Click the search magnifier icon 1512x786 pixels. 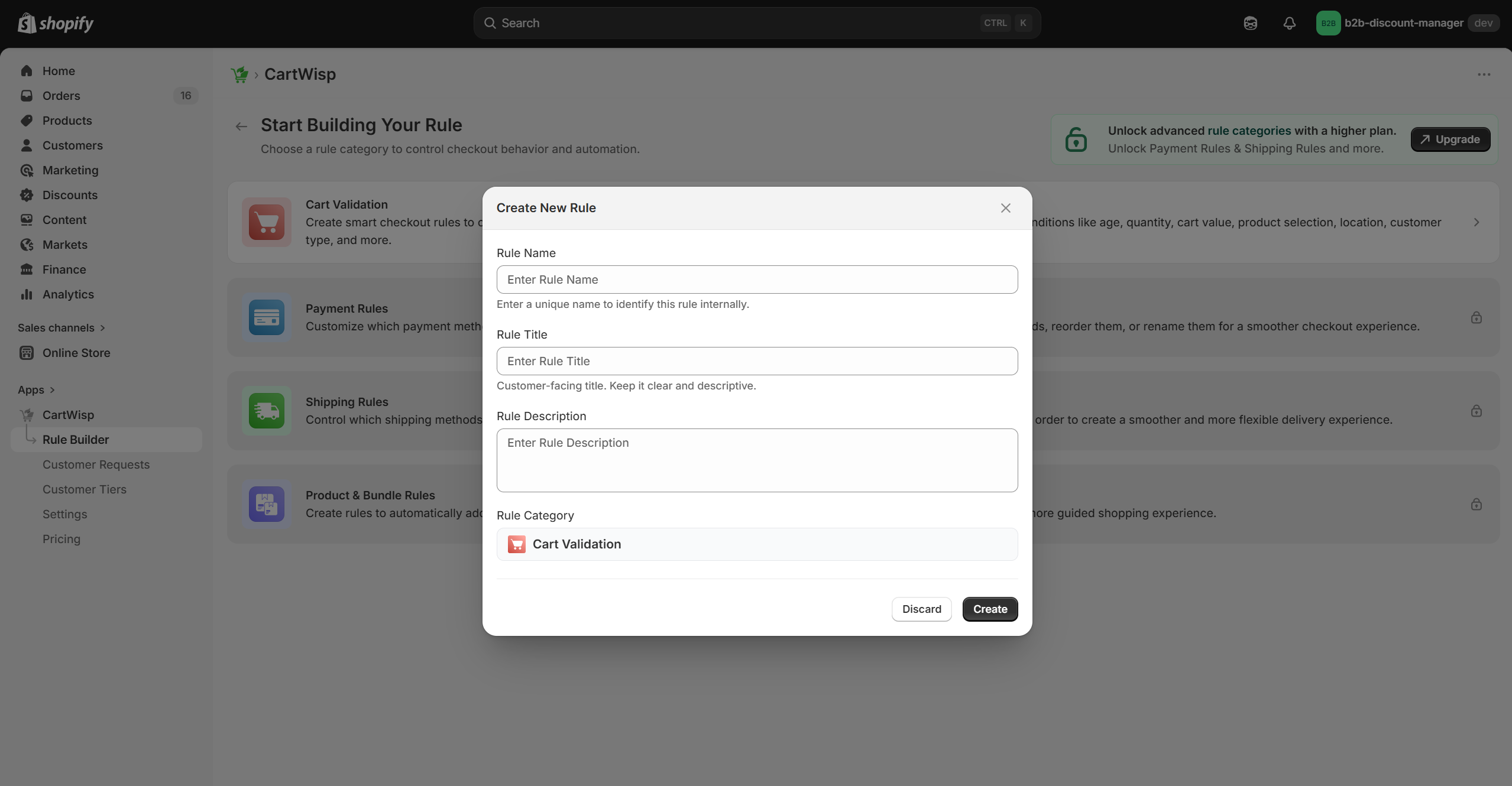tap(490, 23)
